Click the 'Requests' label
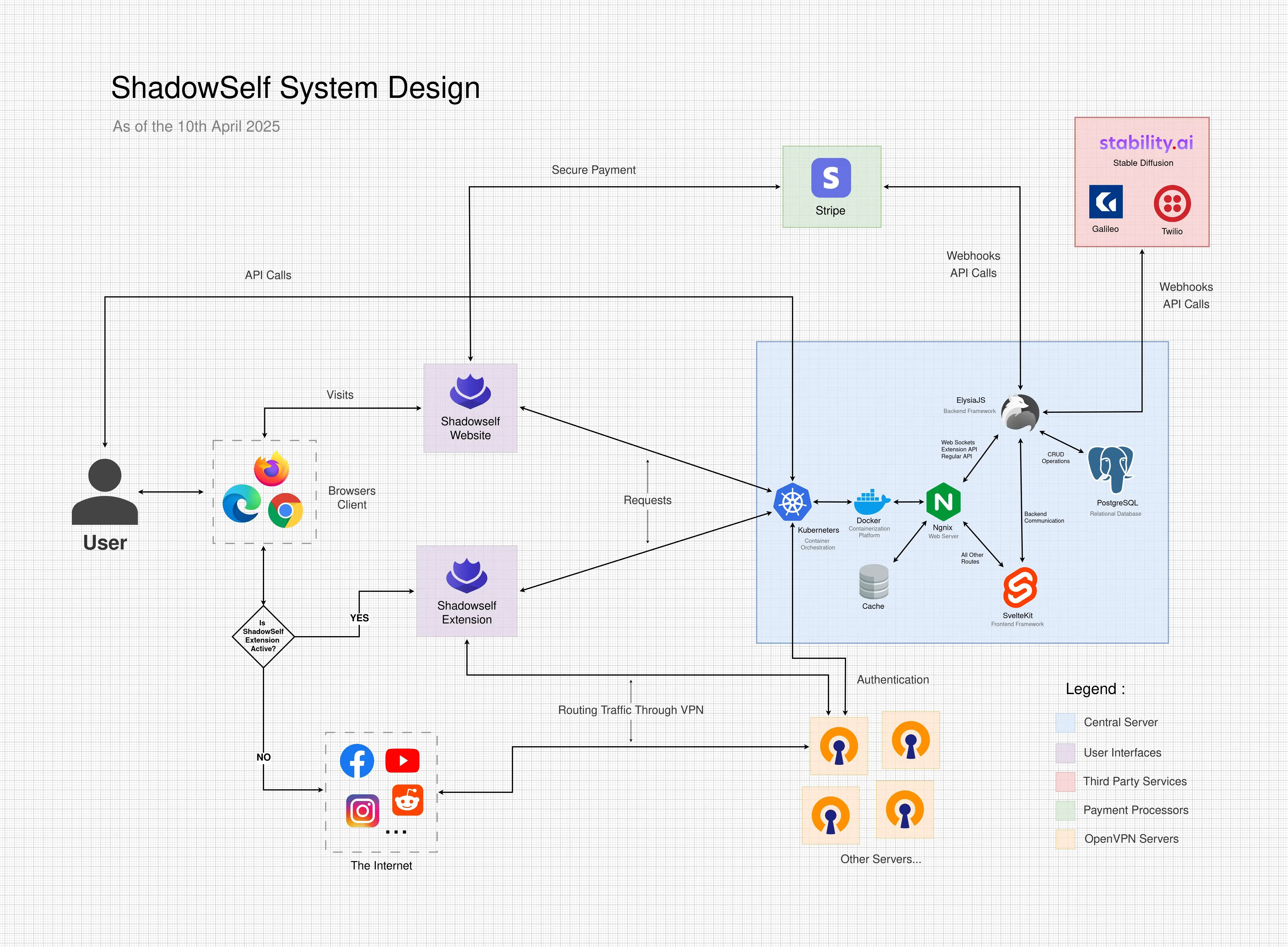Viewport: 1288px width, 947px height. point(647,500)
